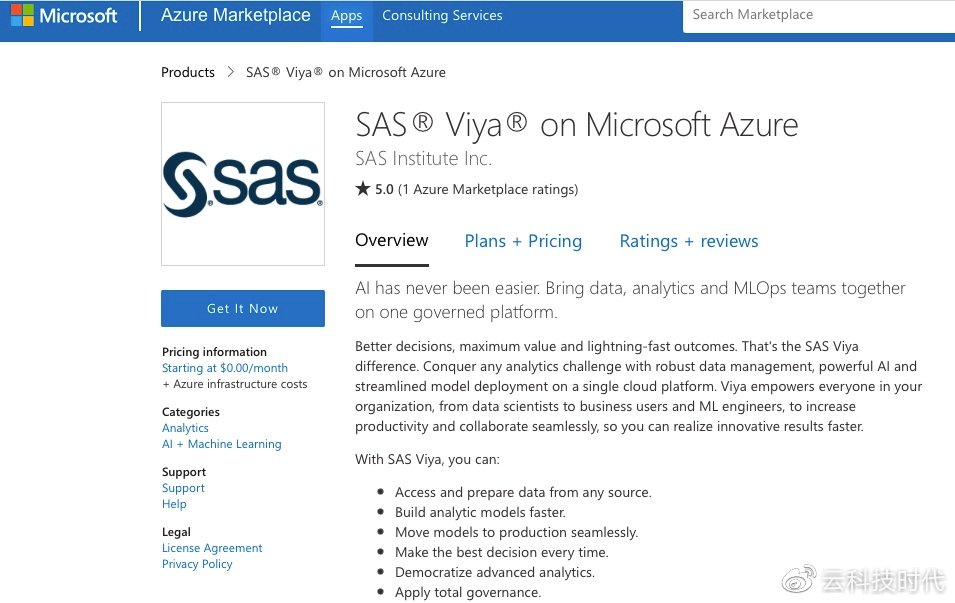The height and width of the screenshot is (603, 955).
Task: Open the License Agreement link
Action: click(x=212, y=548)
